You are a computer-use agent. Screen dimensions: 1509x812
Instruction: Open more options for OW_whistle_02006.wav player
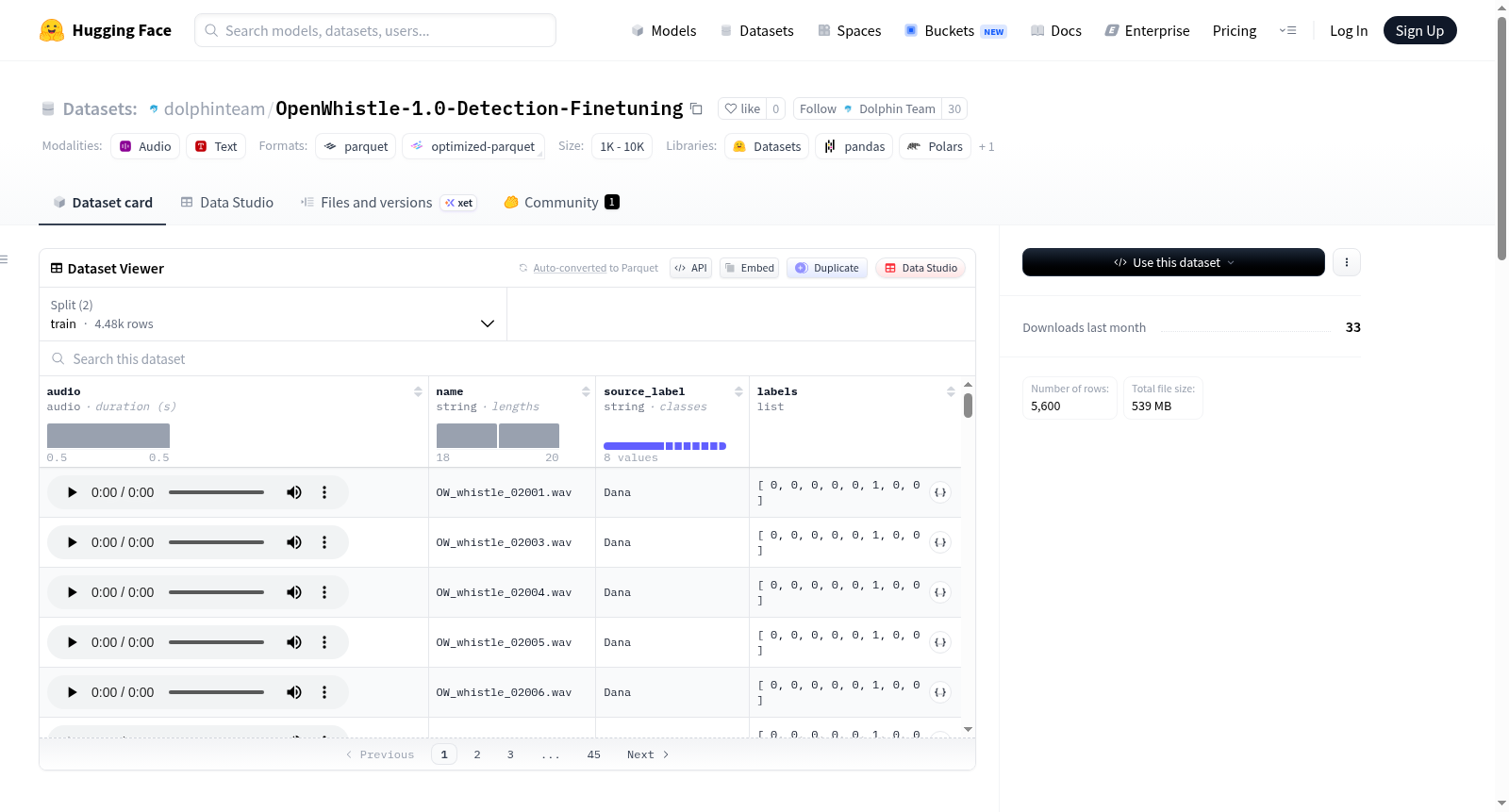click(324, 692)
